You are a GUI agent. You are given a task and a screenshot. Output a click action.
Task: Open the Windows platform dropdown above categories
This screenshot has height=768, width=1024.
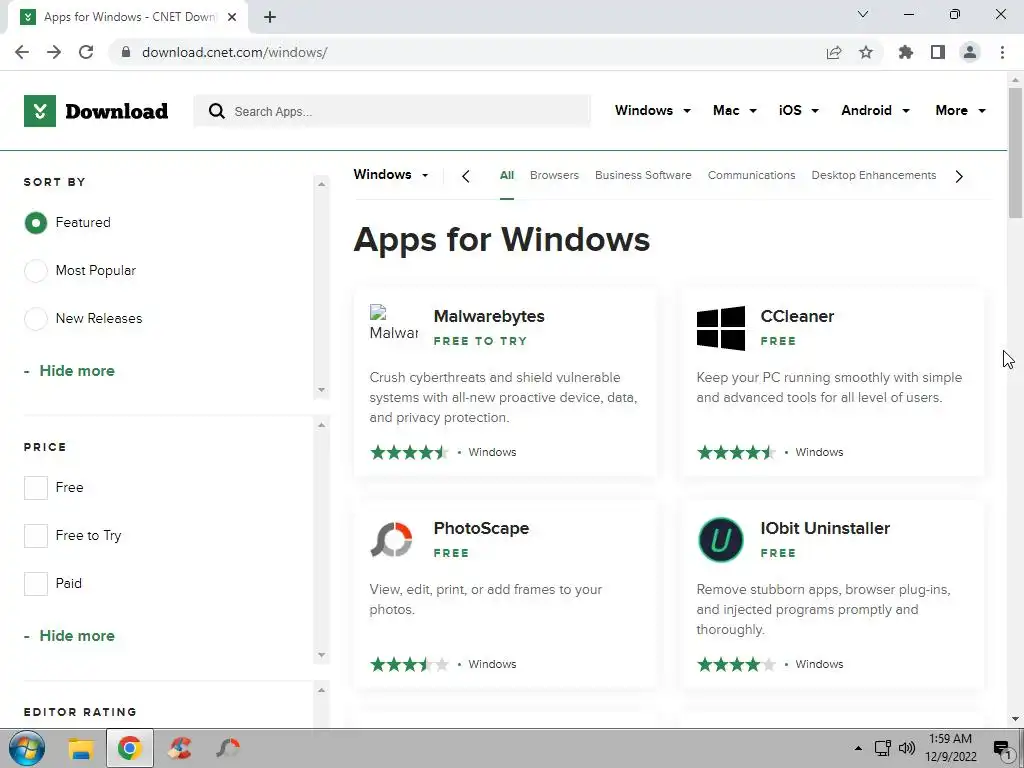[391, 174]
